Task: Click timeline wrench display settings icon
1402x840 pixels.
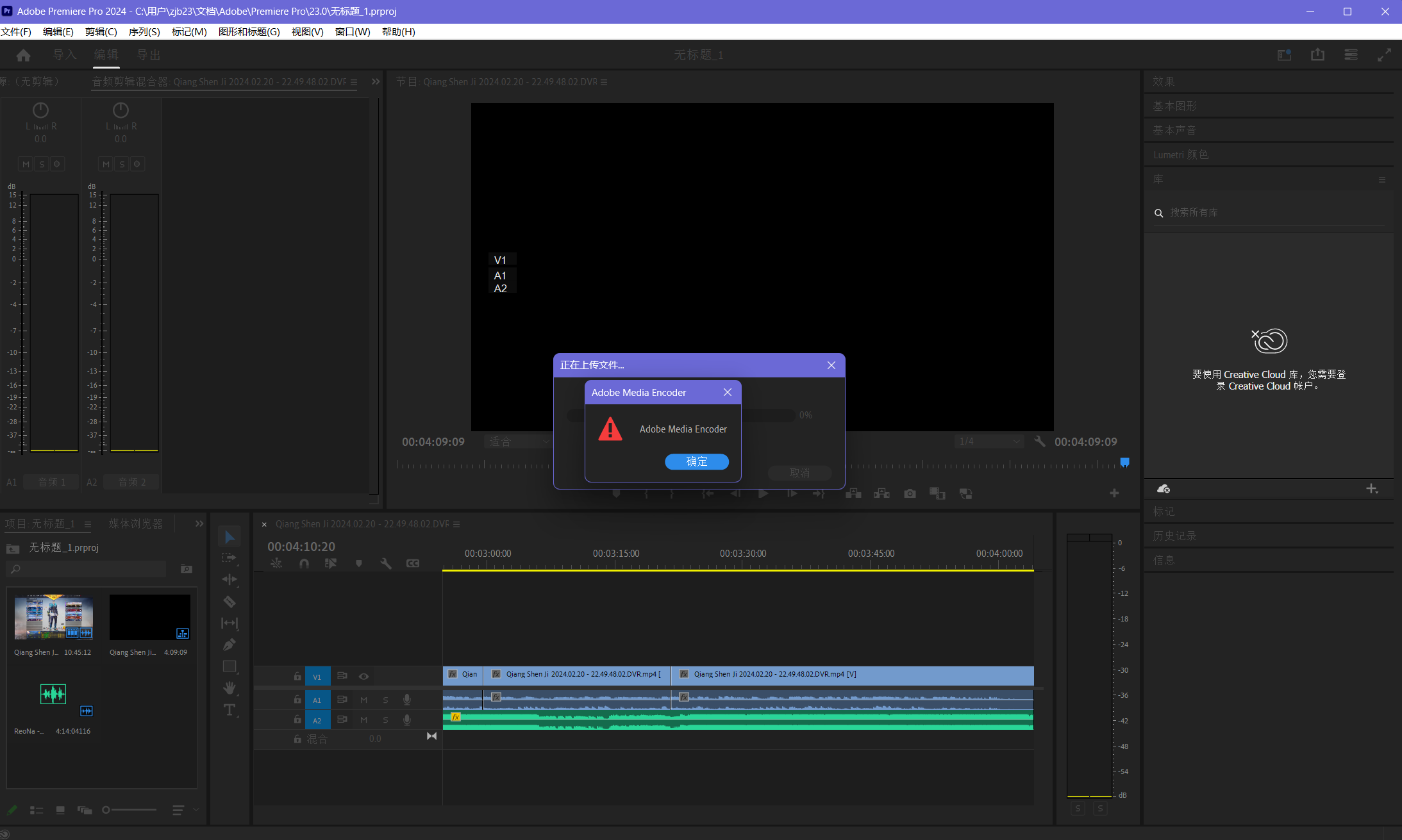Action: pyautogui.click(x=385, y=563)
